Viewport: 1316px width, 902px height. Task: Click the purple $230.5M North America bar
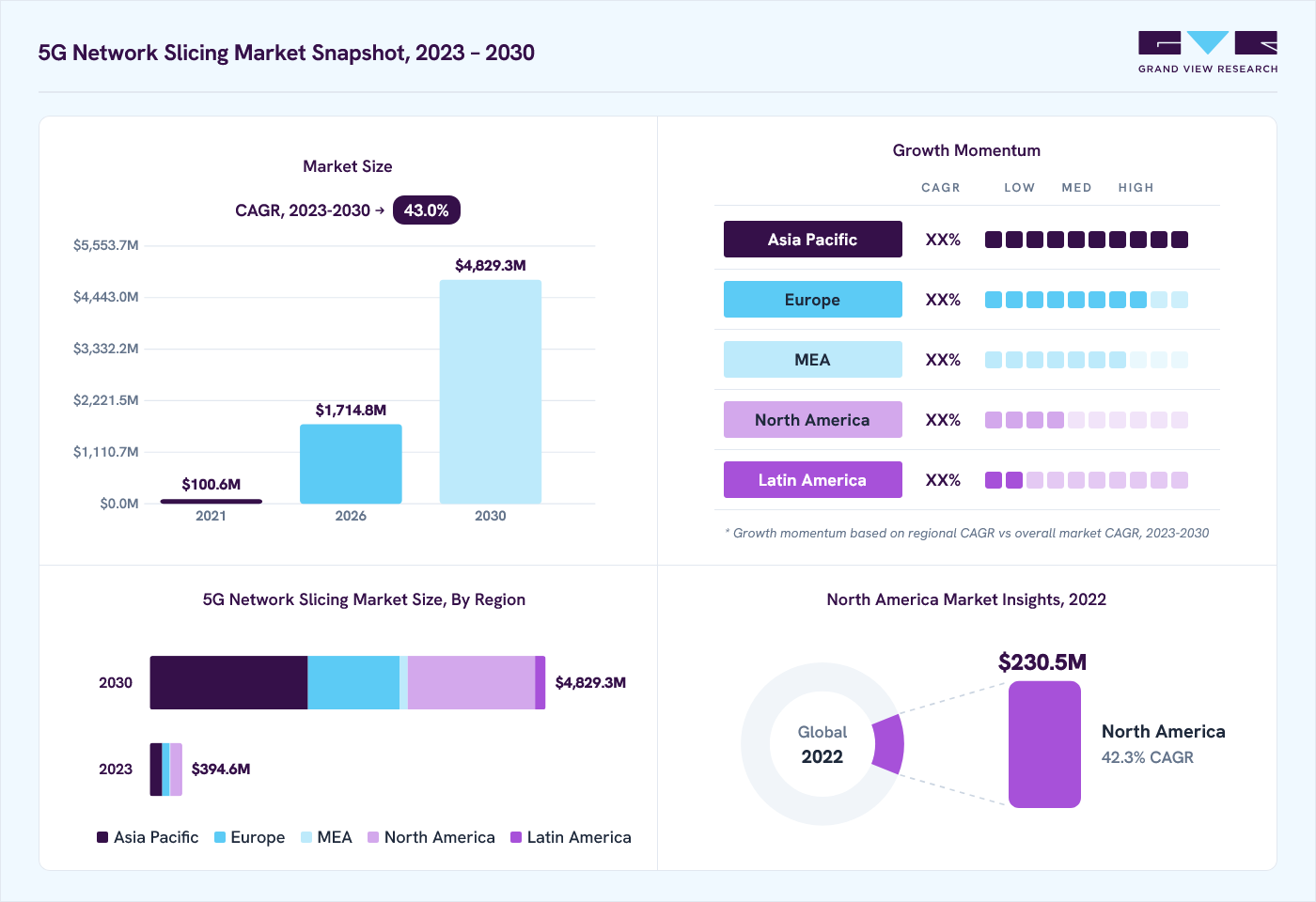tap(1044, 744)
